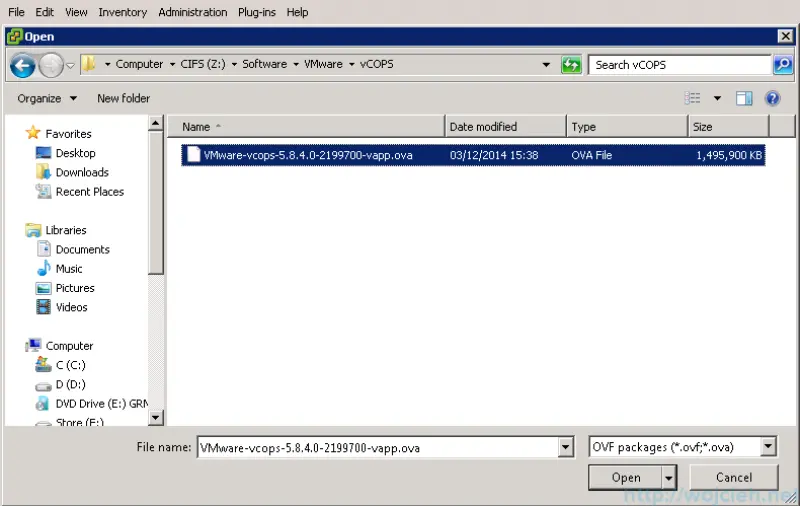Click the Cancel button
Image resolution: width=800 pixels, height=506 pixels.
pyautogui.click(x=733, y=477)
